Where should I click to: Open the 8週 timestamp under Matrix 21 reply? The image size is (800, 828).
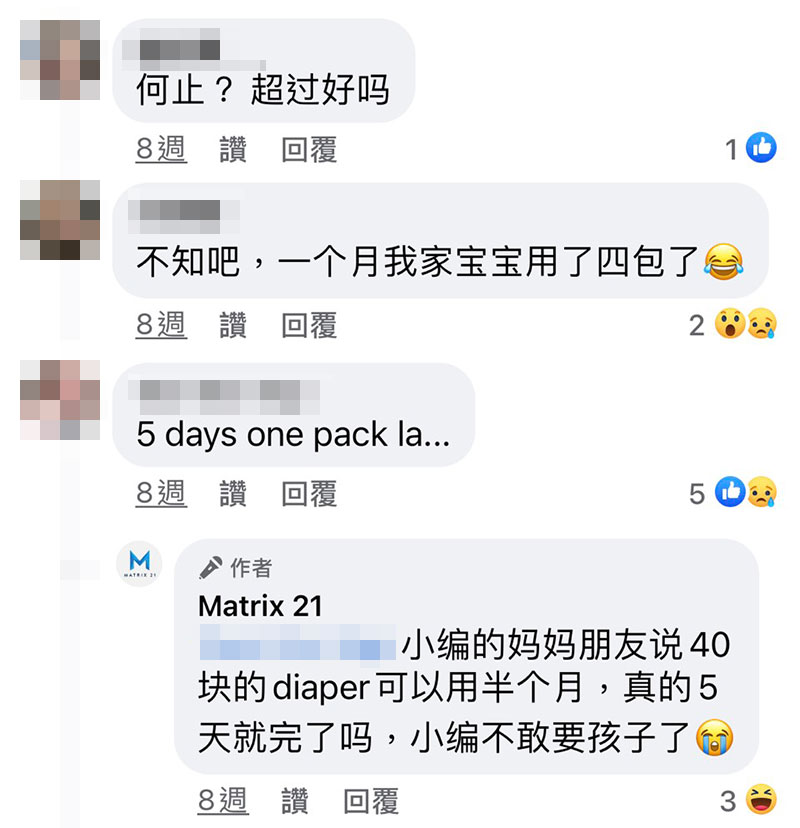pos(223,801)
